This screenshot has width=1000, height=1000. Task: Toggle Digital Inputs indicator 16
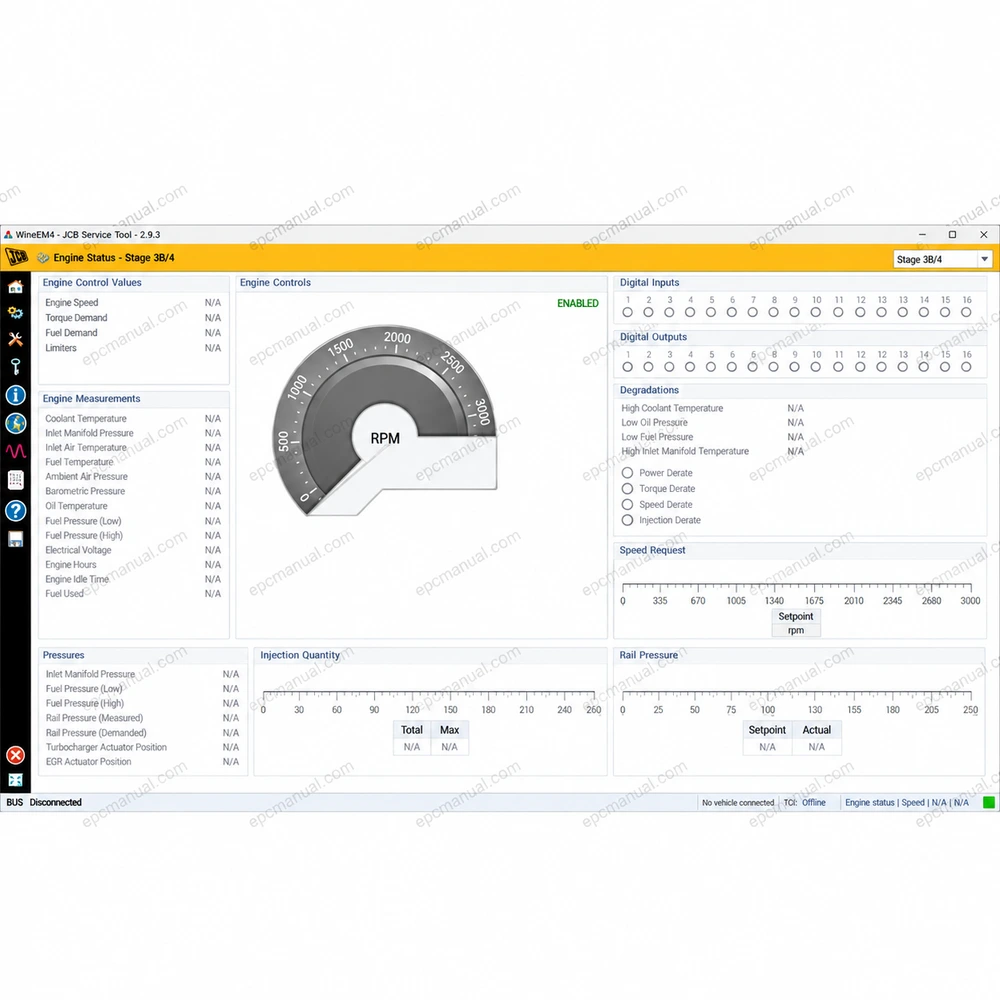[966, 312]
